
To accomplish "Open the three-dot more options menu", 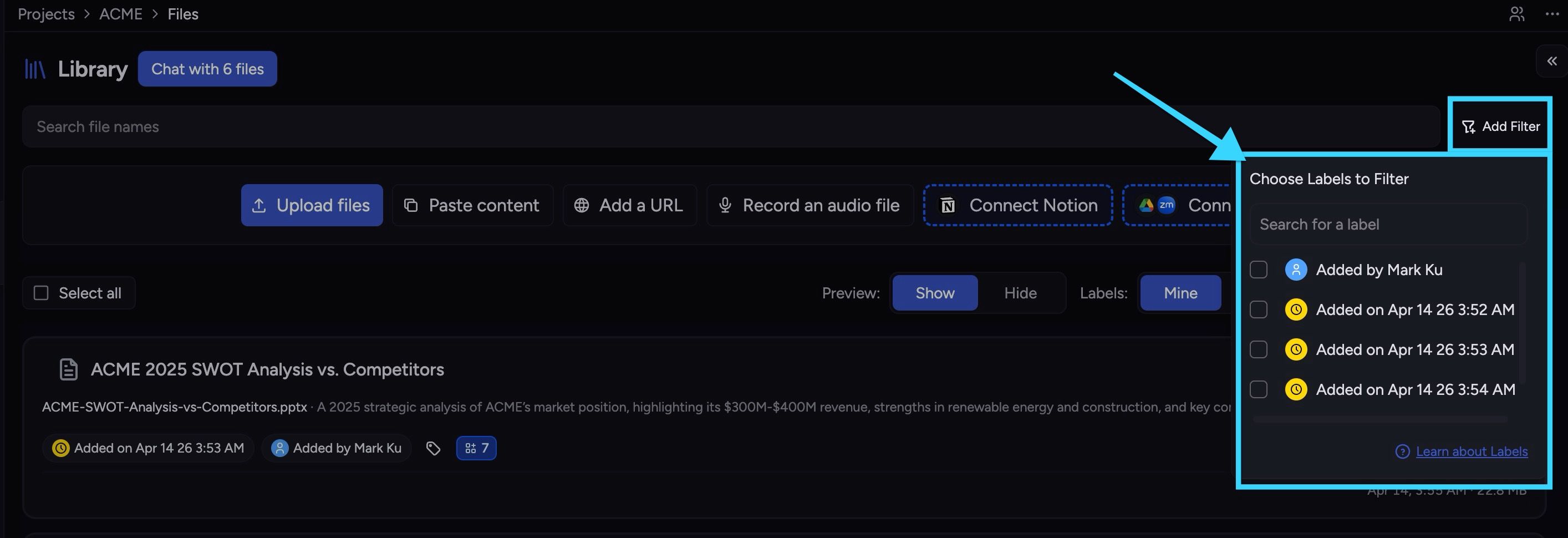I will (x=1552, y=14).
